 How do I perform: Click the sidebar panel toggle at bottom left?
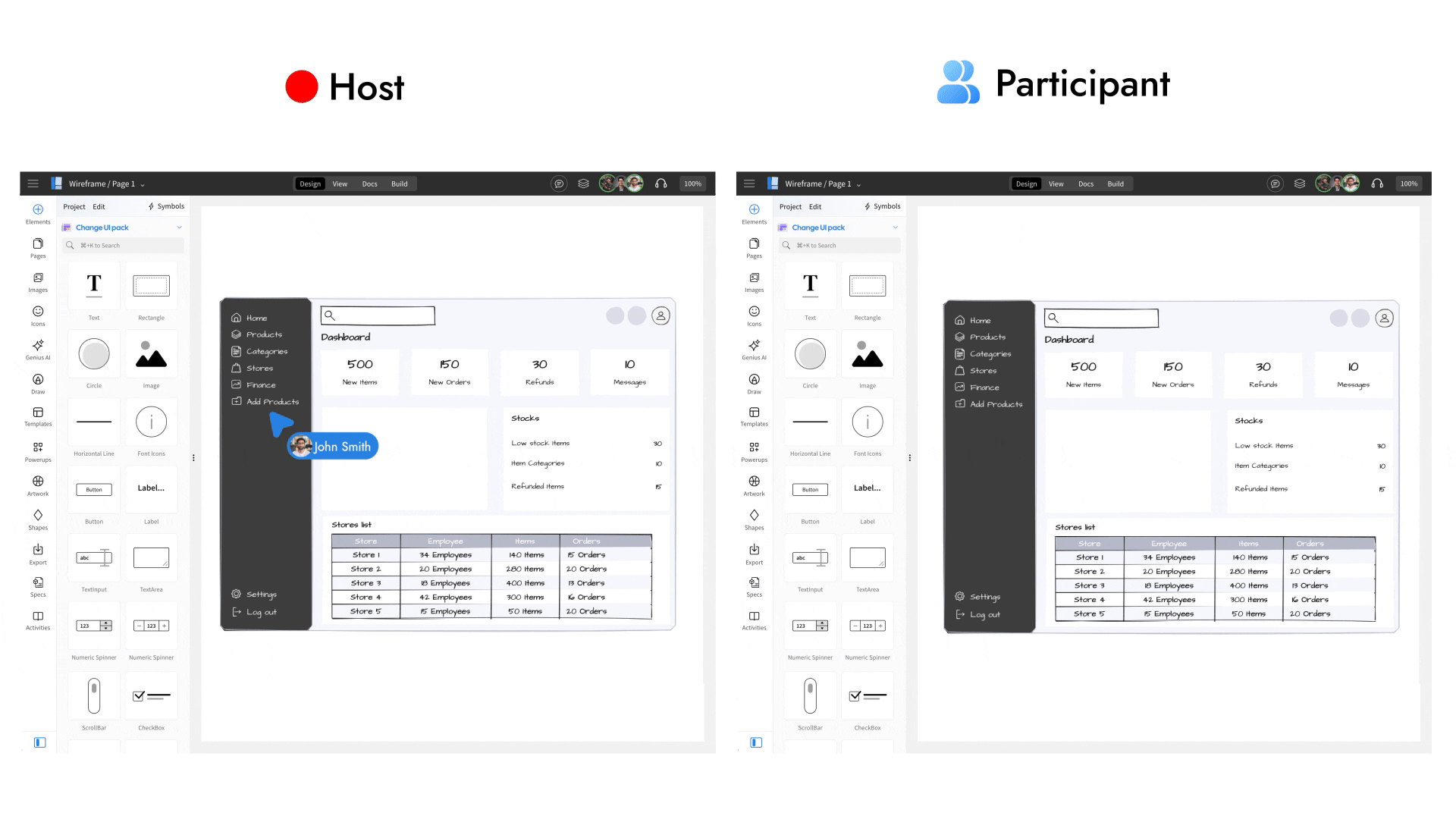[x=39, y=742]
